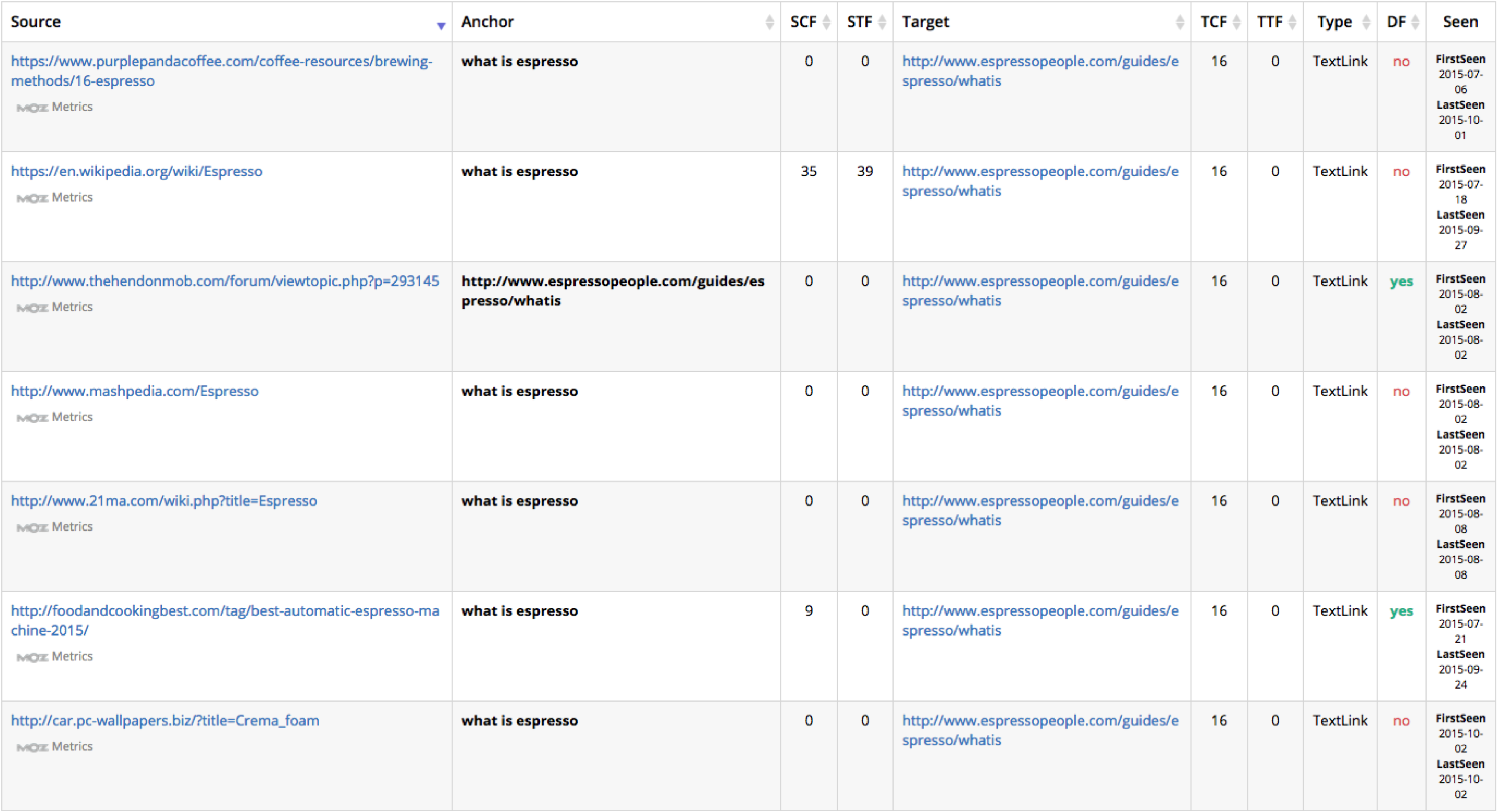
Task: Open target link in car.pc-wallpapers row
Action: [x=1040, y=731]
